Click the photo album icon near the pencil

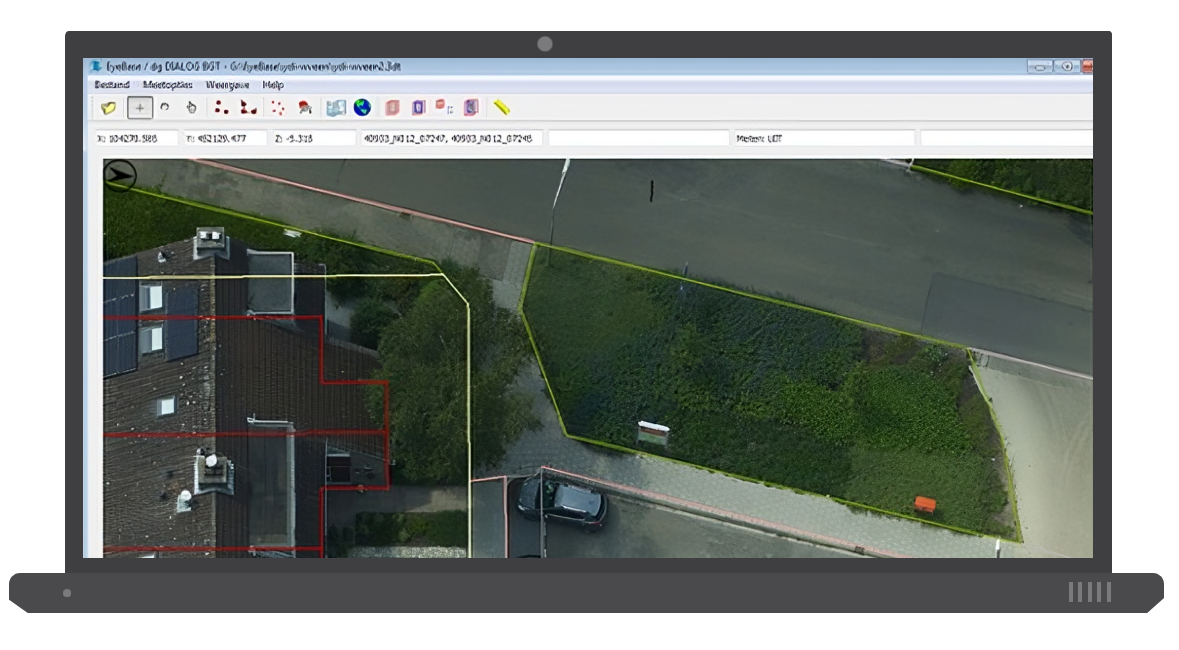[x=471, y=107]
